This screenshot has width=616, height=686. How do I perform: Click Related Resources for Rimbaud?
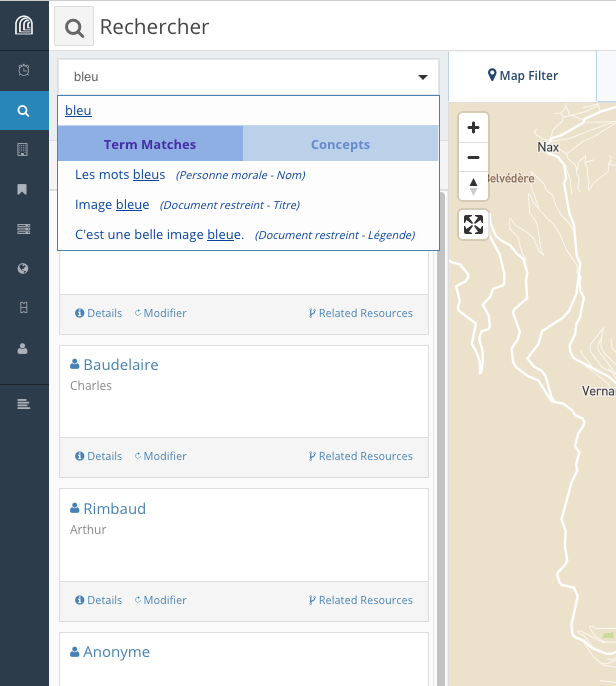tap(360, 600)
